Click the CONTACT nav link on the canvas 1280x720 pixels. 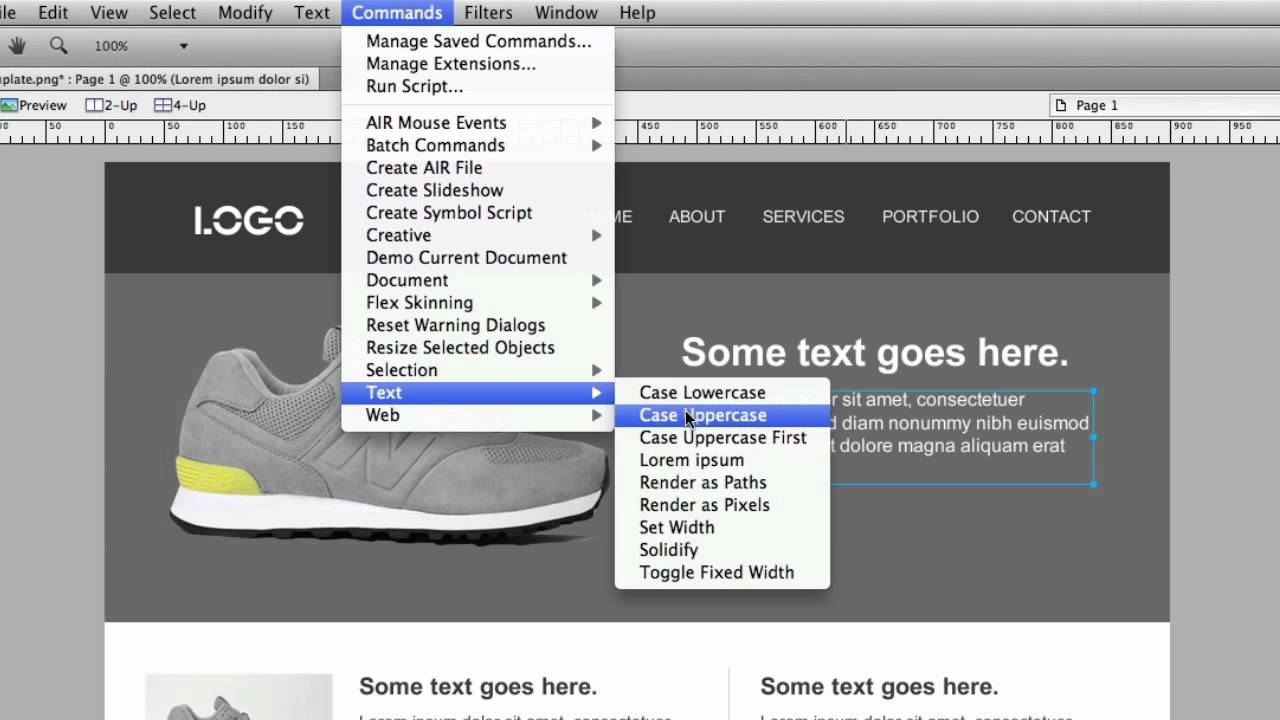[x=1051, y=217]
